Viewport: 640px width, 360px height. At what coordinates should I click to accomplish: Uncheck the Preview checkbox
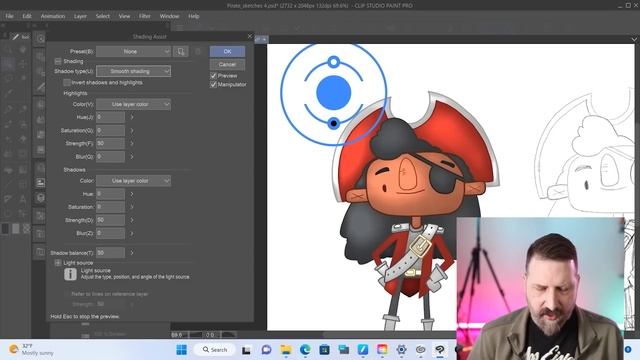tap(213, 76)
